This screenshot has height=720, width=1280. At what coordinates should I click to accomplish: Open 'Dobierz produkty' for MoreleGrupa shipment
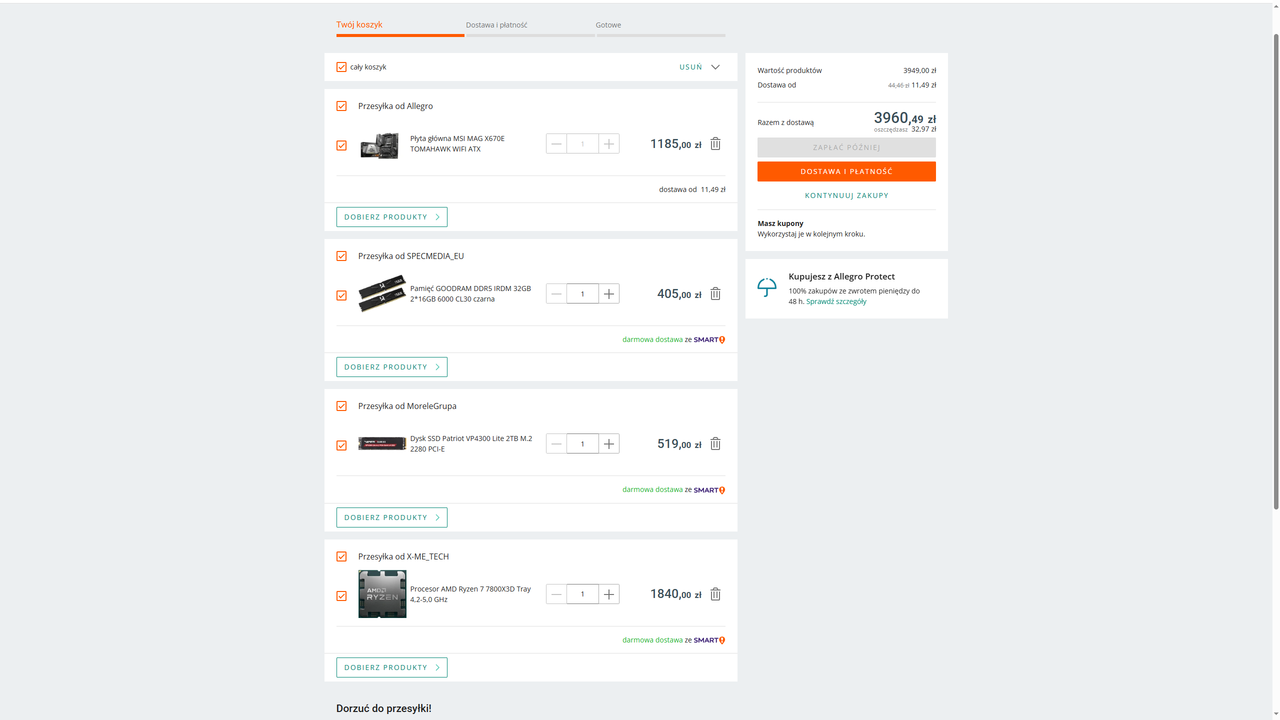392,517
